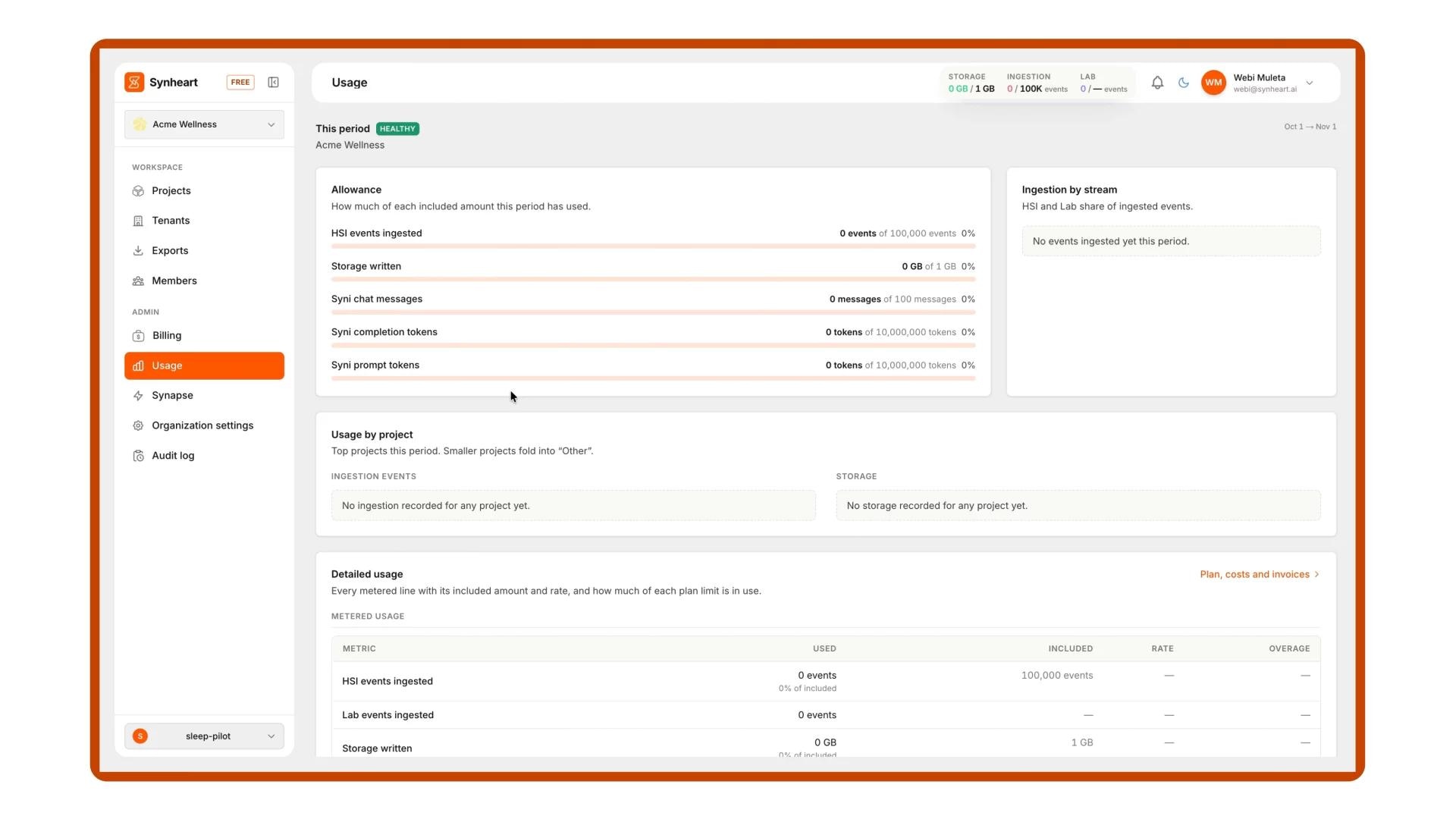The image size is (1456, 819).
Task: Click the Usage page title
Action: 350,83
